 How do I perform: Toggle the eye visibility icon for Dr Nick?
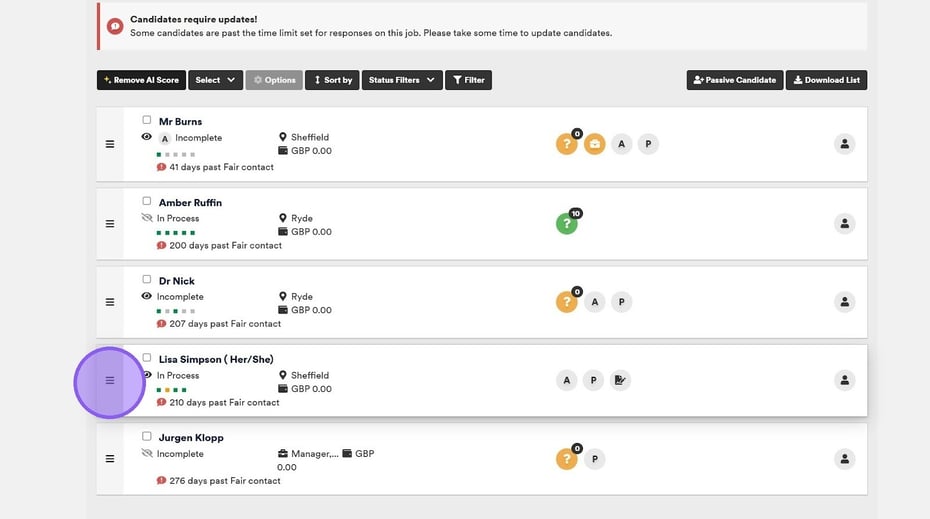[x=147, y=297]
